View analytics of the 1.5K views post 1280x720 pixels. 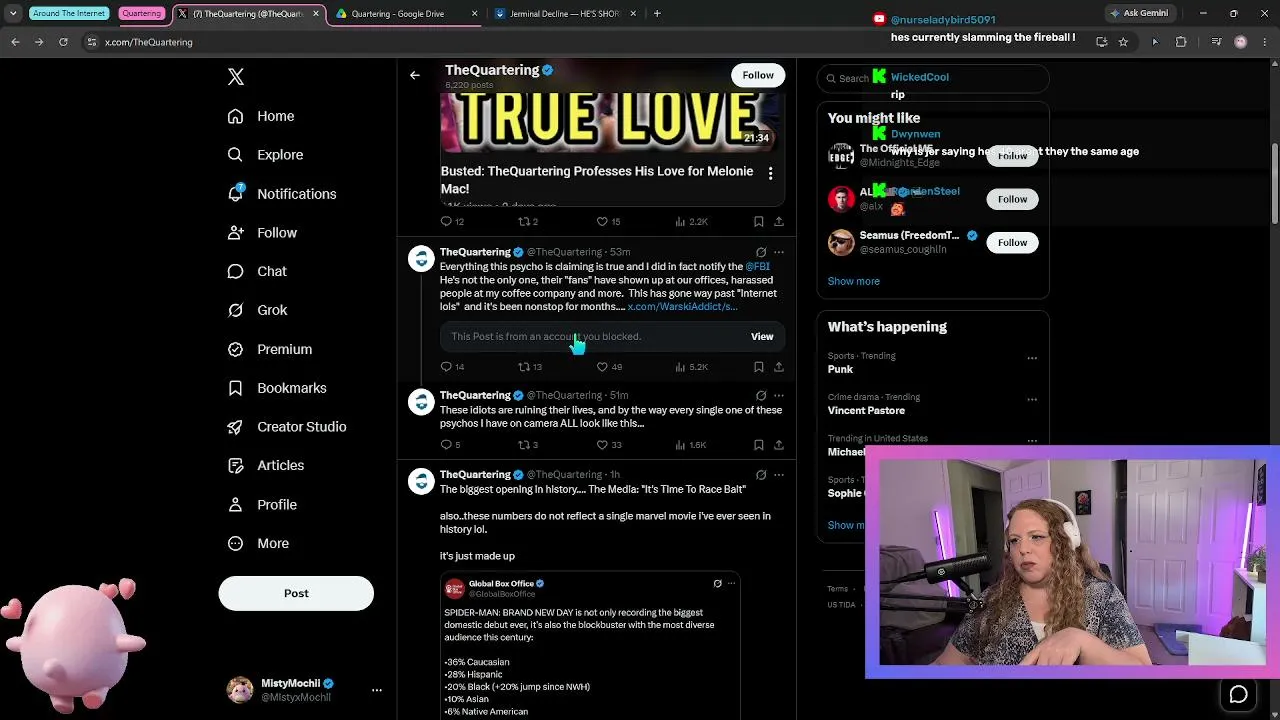(691, 445)
